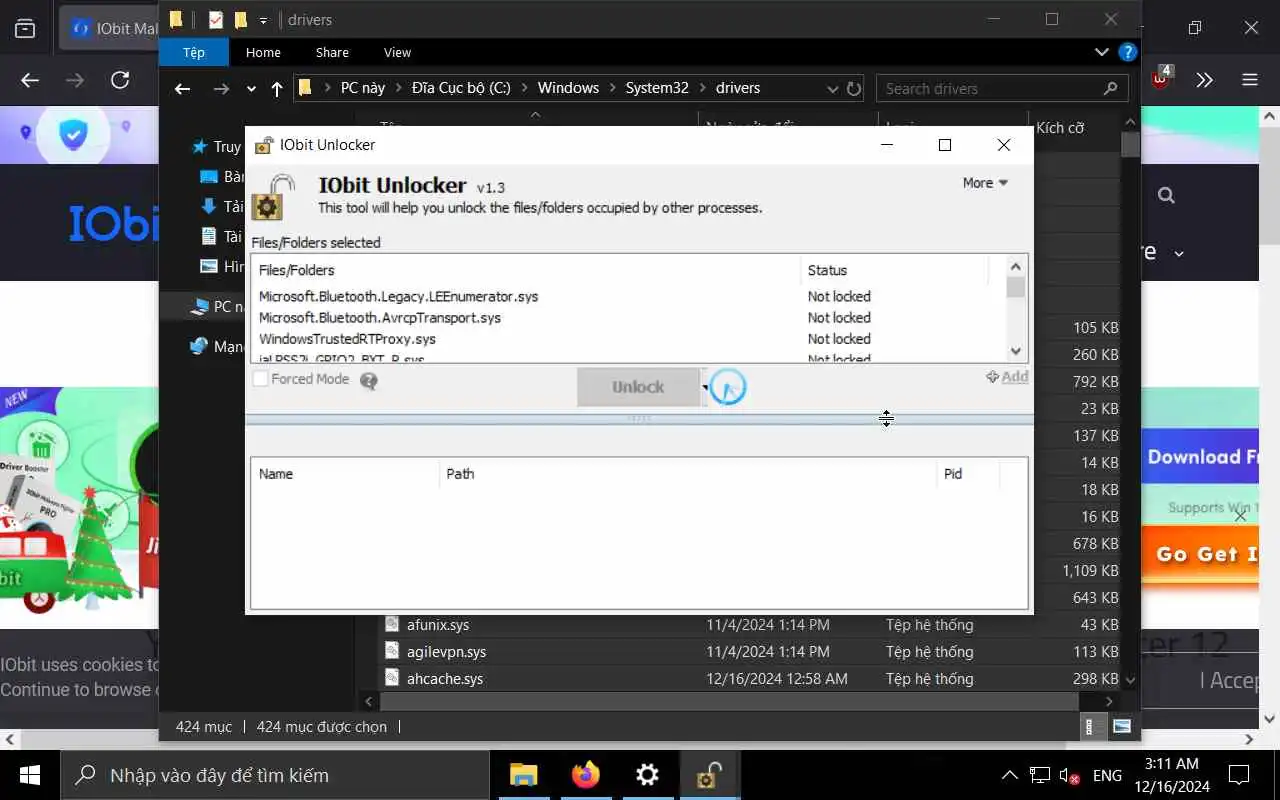Go up one folder level in Explorer

coord(277,88)
